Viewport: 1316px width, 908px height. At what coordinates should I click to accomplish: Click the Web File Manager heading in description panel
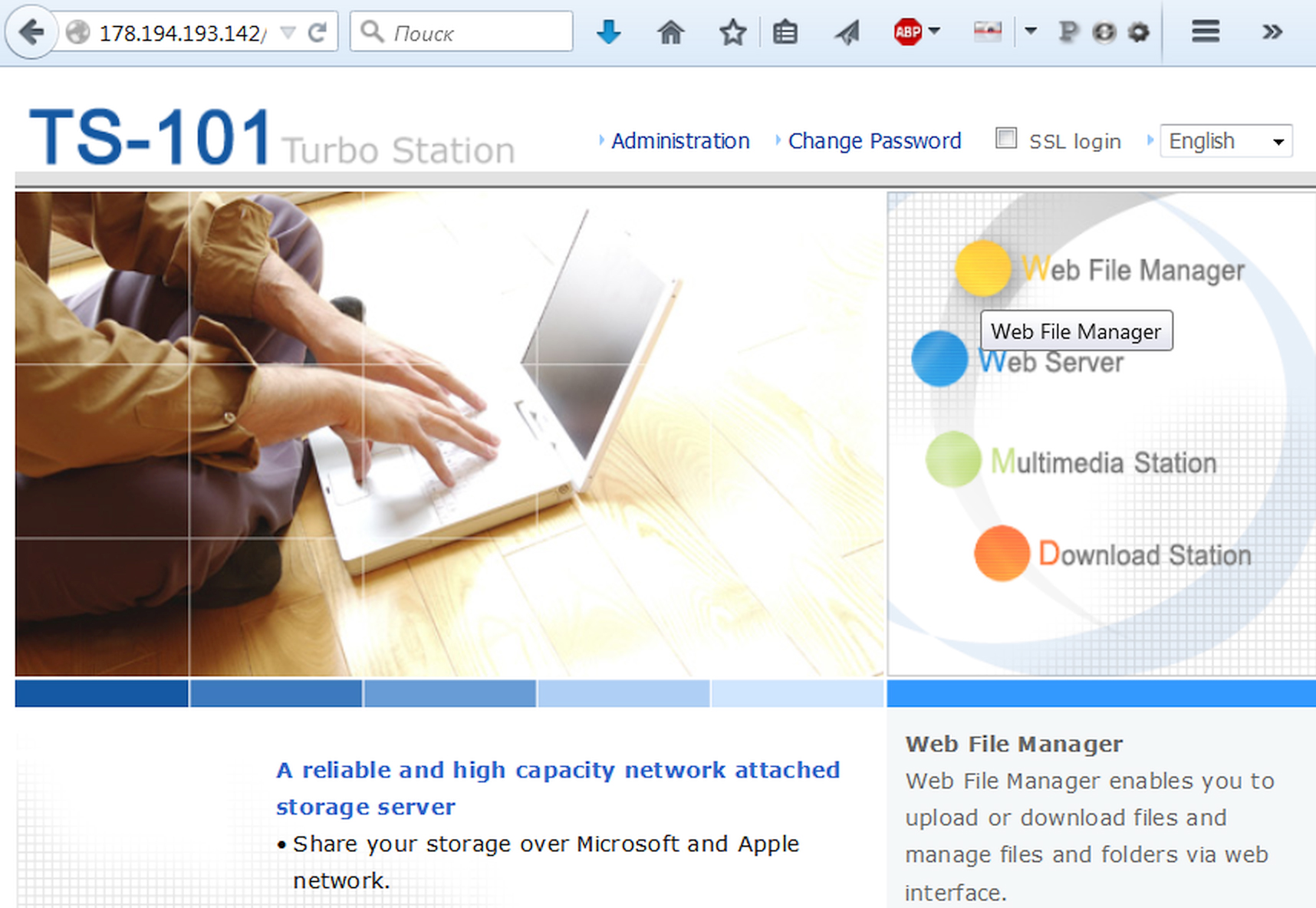1014,744
